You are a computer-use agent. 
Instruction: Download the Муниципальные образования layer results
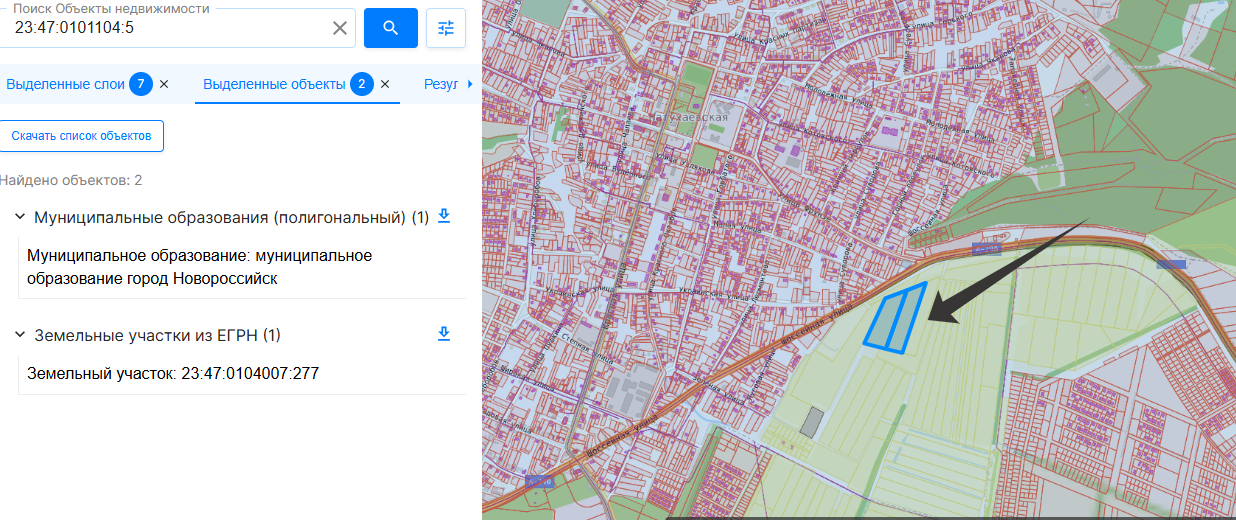point(445,216)
